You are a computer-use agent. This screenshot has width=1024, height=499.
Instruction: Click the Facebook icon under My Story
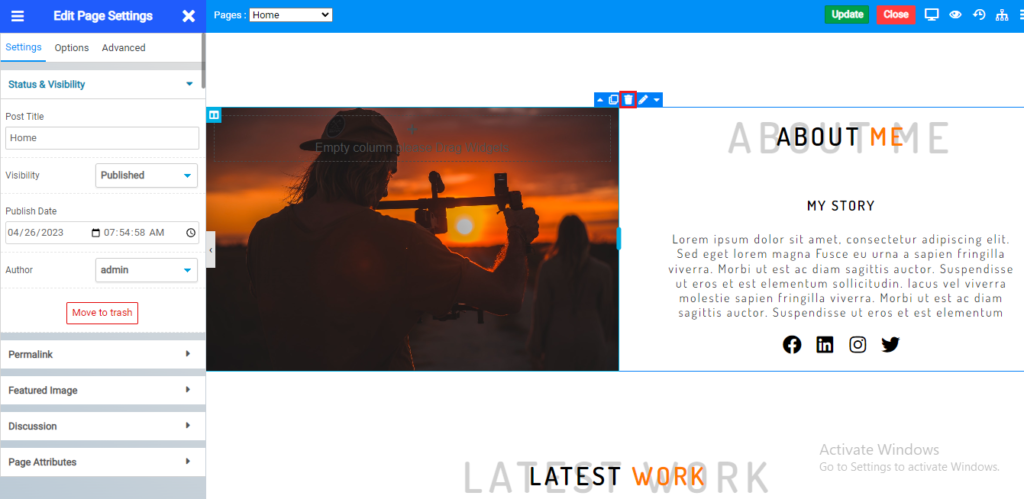click(x=792, y=344)
